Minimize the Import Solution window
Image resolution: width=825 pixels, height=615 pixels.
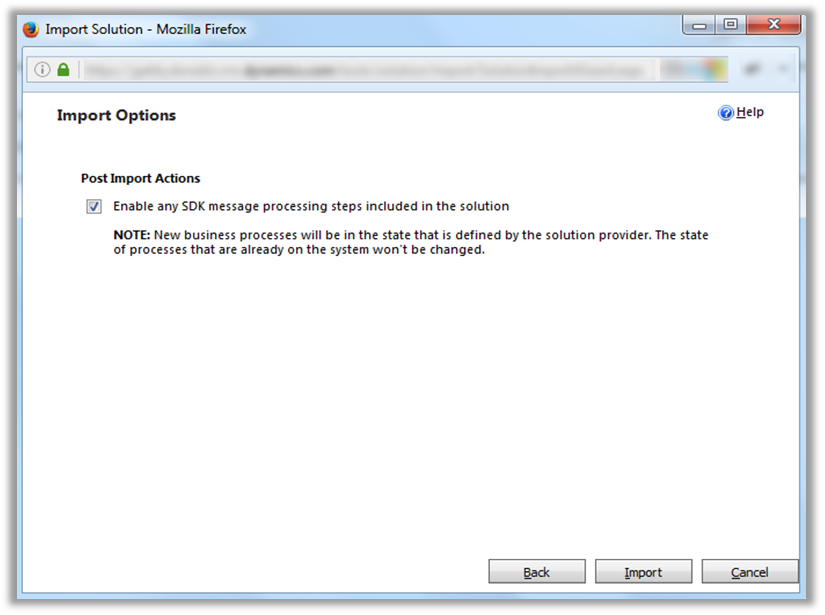(x=700, y=25)
